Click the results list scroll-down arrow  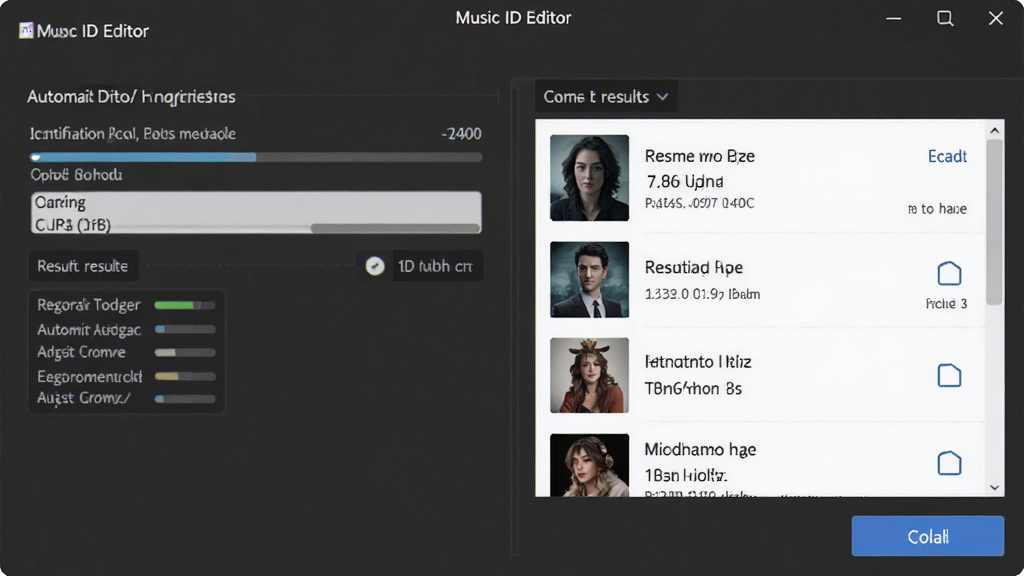(x=995, y=487)
